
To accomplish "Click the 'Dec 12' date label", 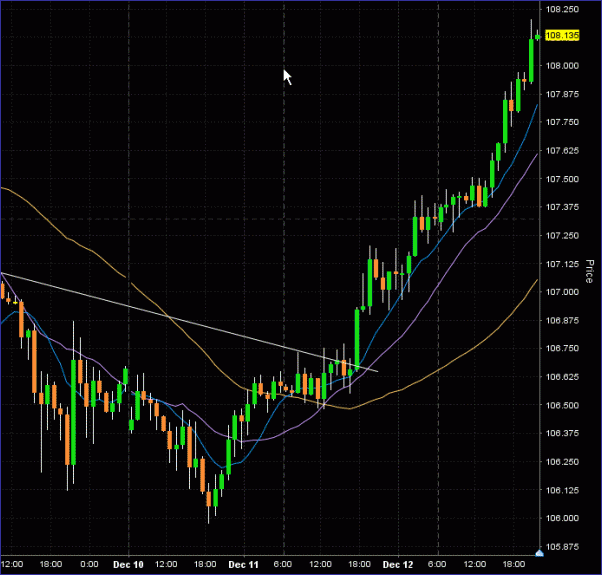I will 398,564.
